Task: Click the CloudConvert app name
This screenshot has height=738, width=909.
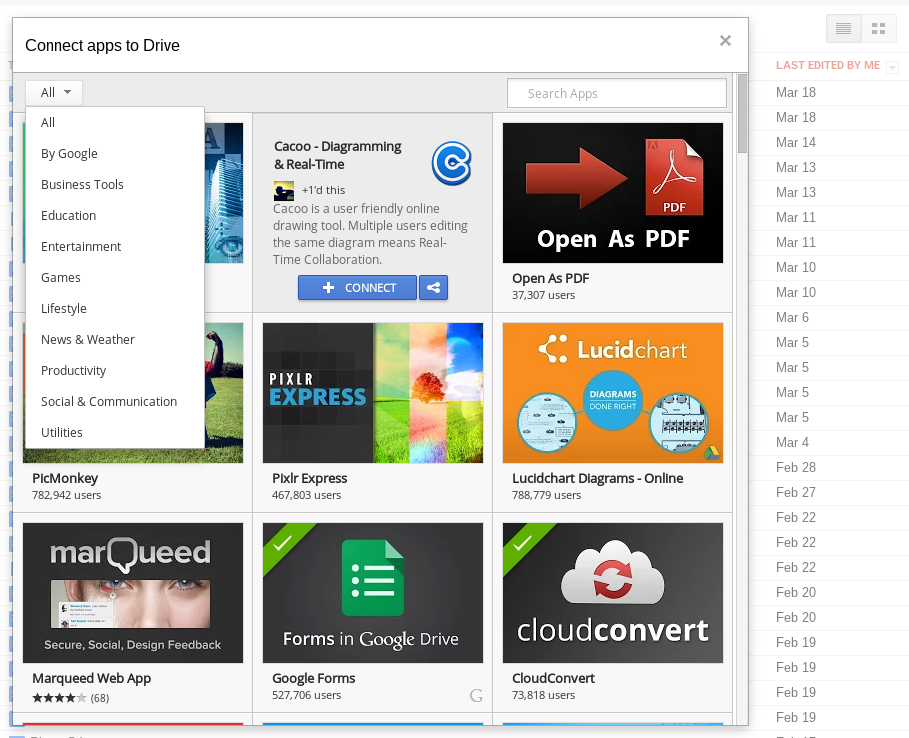Action: click(x=554, y=678)
